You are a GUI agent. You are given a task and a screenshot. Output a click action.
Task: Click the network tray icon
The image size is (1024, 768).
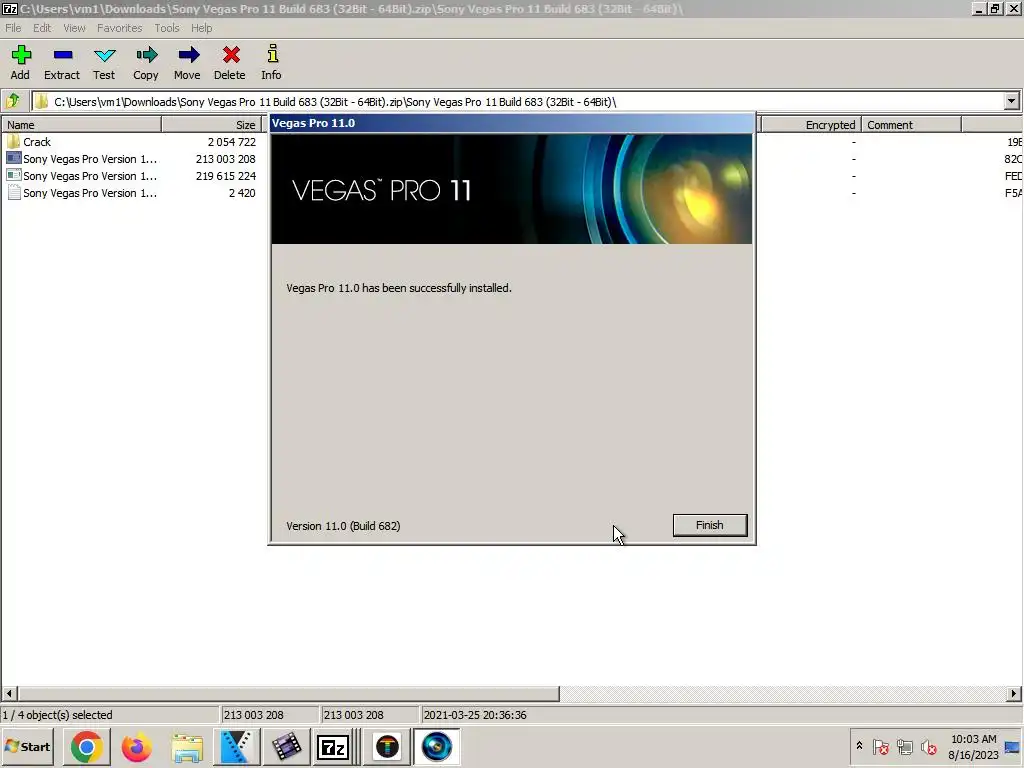(x=904, y=746)
